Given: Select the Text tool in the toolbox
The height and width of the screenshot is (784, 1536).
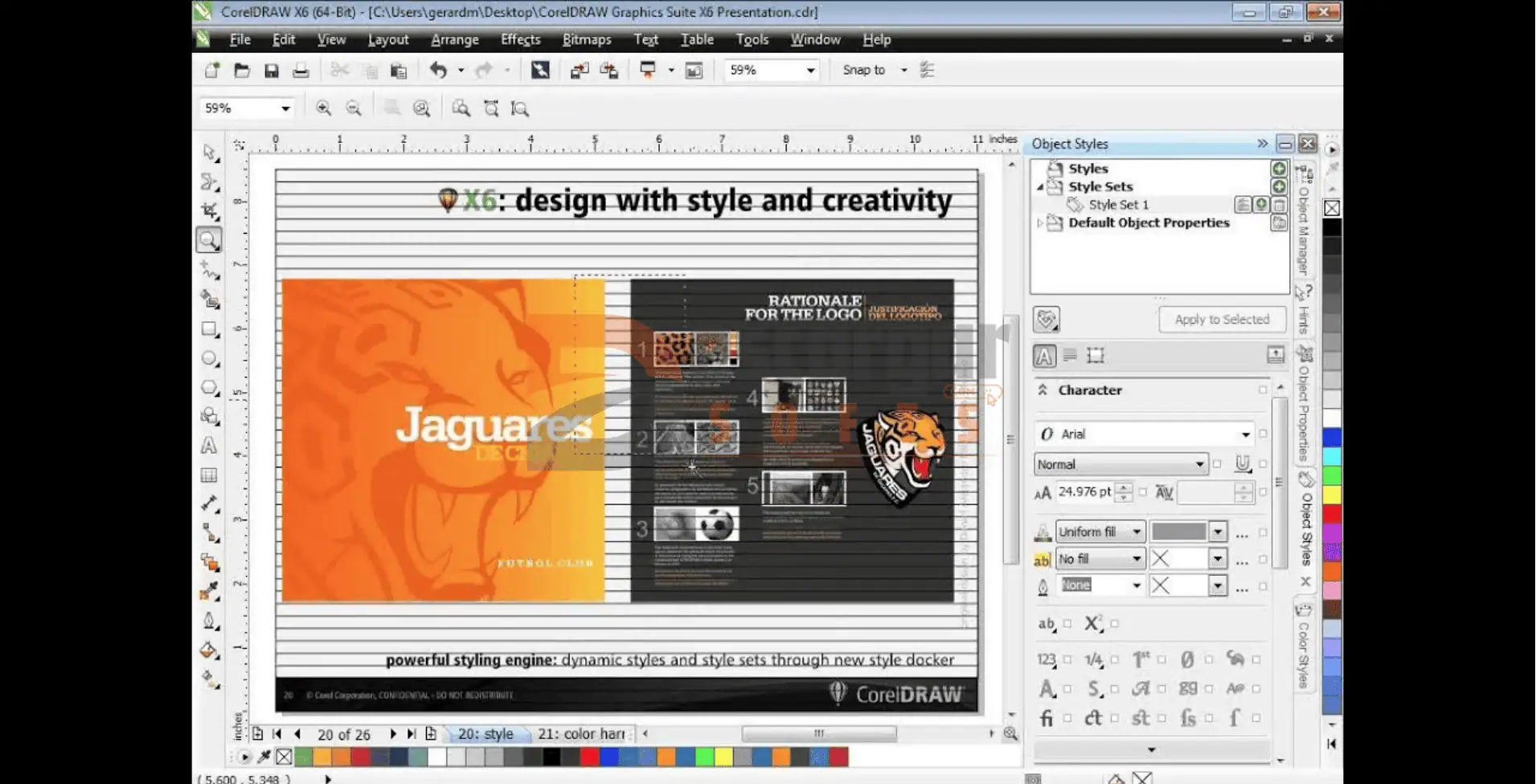Looking at the screenshot, I should (209, 446).
